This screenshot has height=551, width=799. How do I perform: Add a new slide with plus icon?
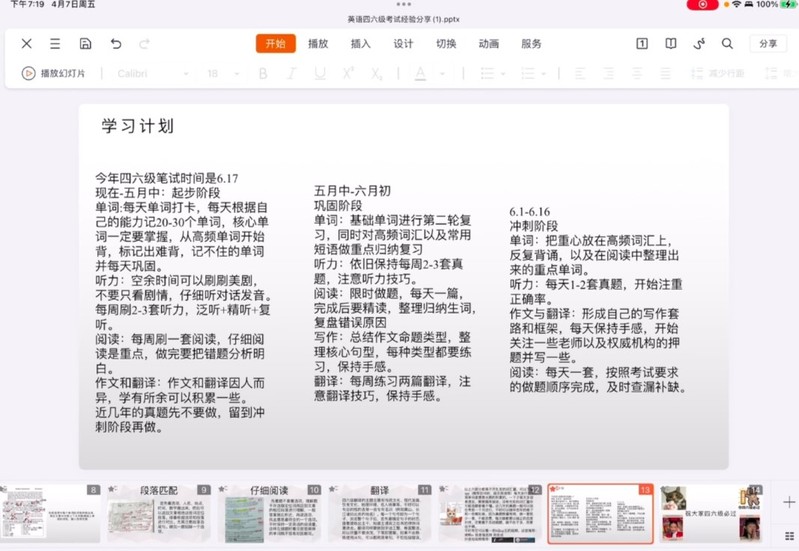pyautogui.click(x=789, y=502)
